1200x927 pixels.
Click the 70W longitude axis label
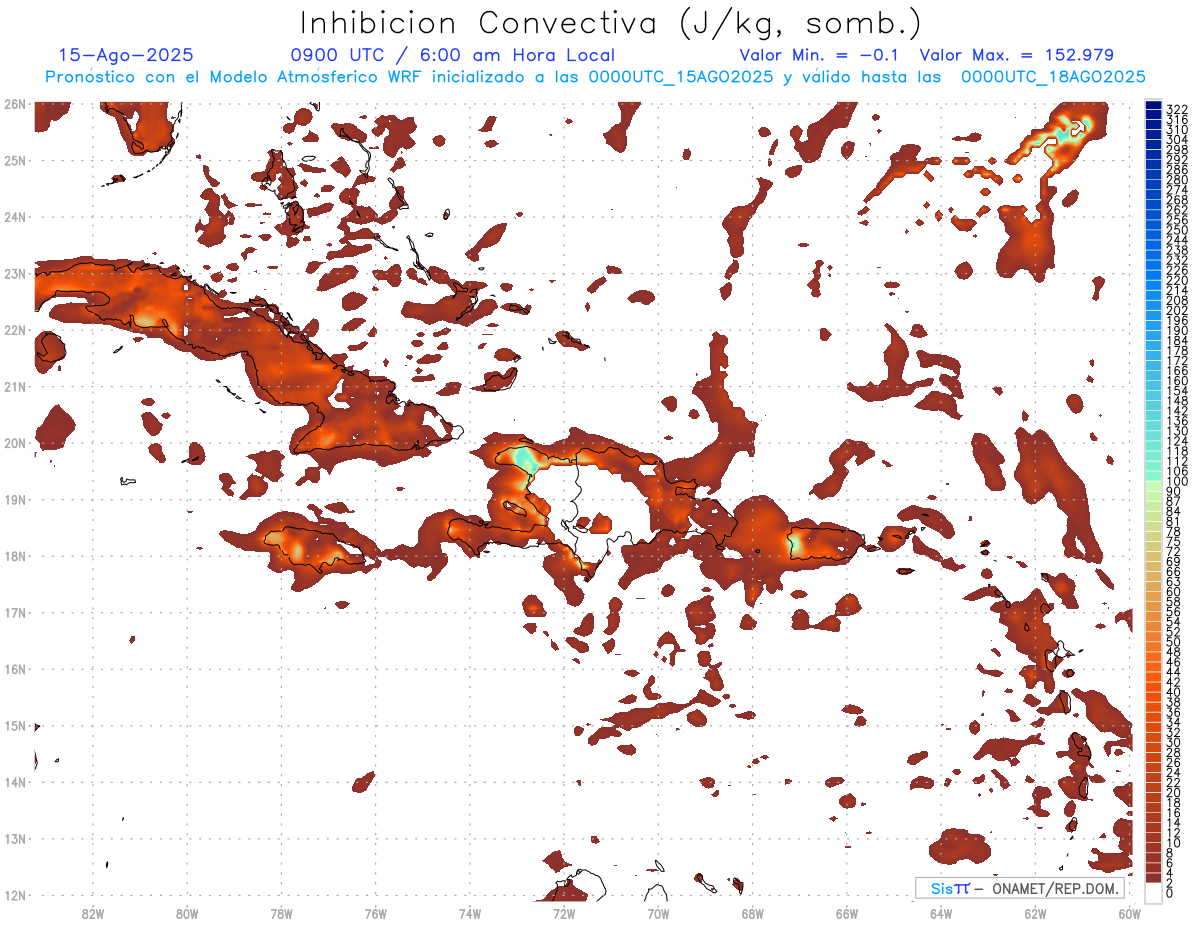(658, 912)
